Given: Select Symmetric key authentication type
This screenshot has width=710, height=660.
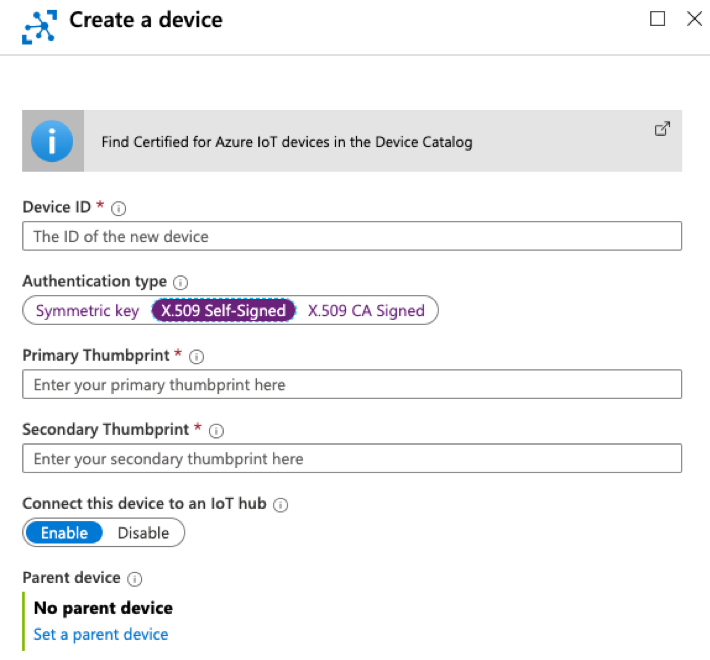Looking at the screenshot, I should [x=87, y=311].
